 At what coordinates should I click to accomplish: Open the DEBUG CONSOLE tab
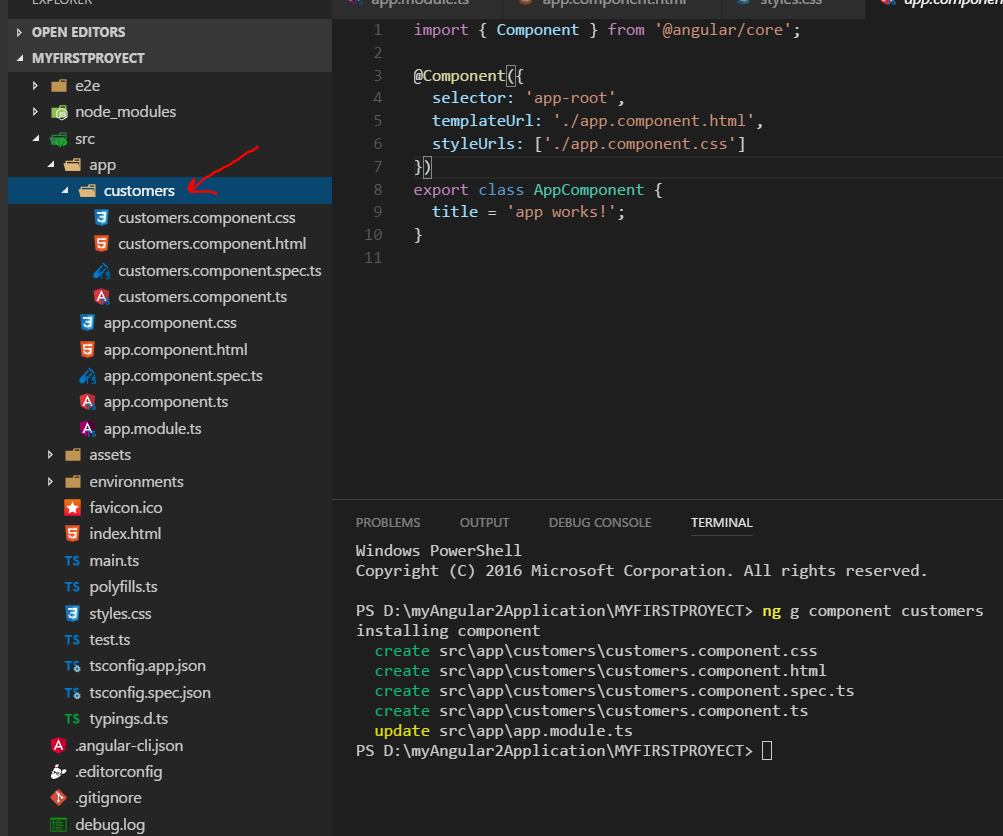tap(599, 522)
